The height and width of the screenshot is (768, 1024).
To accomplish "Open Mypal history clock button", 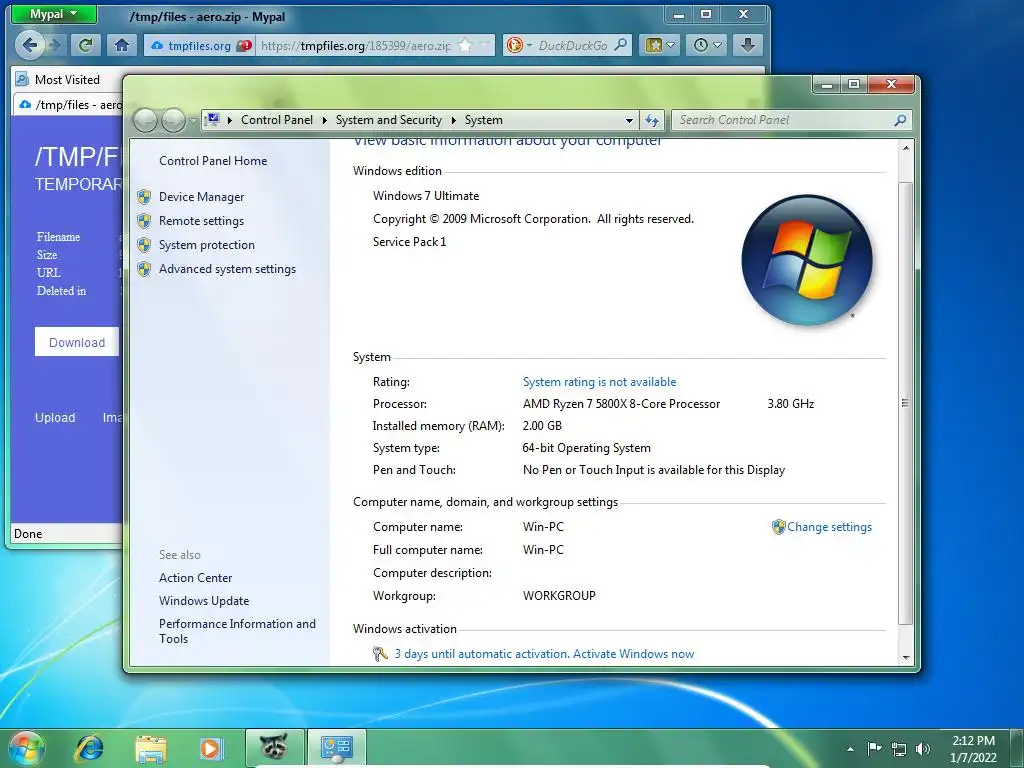I will click(x=707, y=45).
